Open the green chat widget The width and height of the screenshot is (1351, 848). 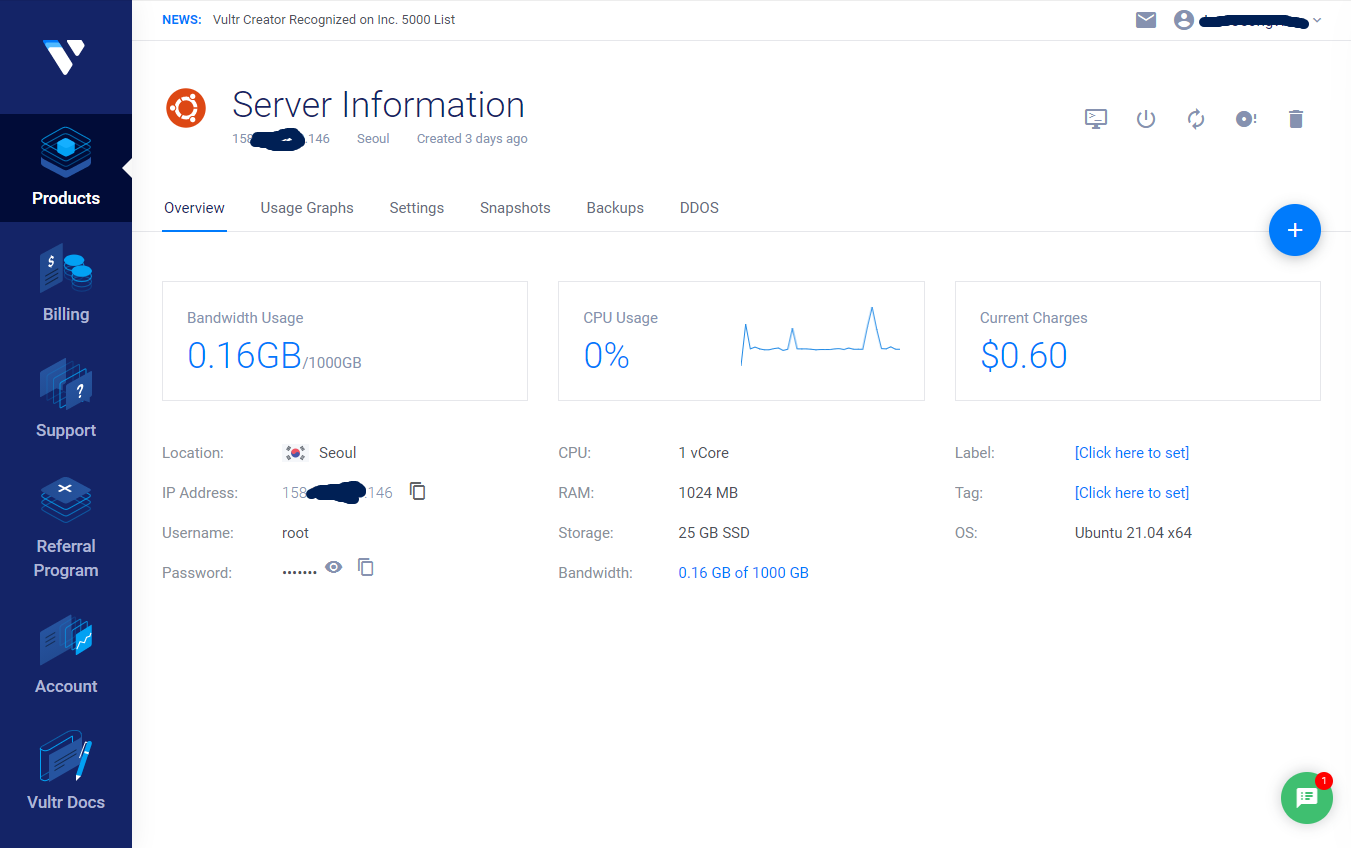click(1307, 797)
